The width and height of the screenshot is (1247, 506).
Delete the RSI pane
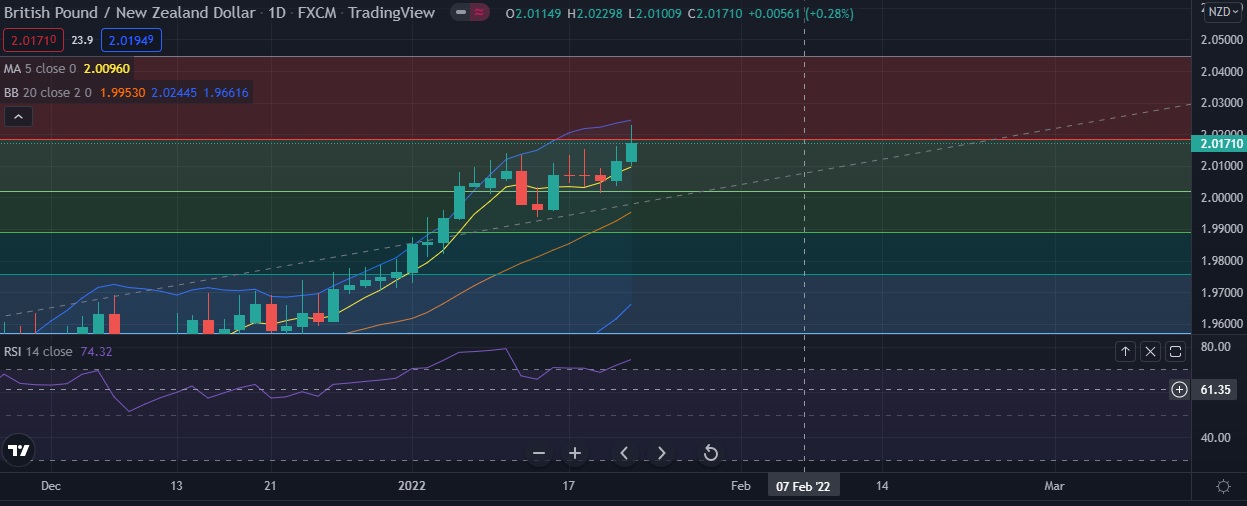1151,351
